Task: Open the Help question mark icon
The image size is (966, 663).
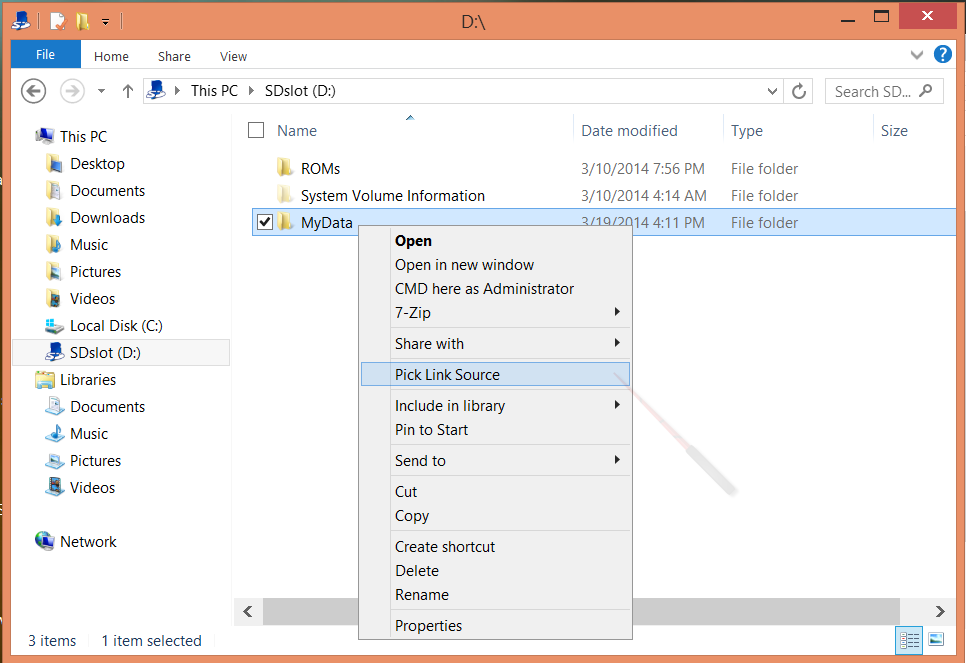Action: click(x=943, y=55)
